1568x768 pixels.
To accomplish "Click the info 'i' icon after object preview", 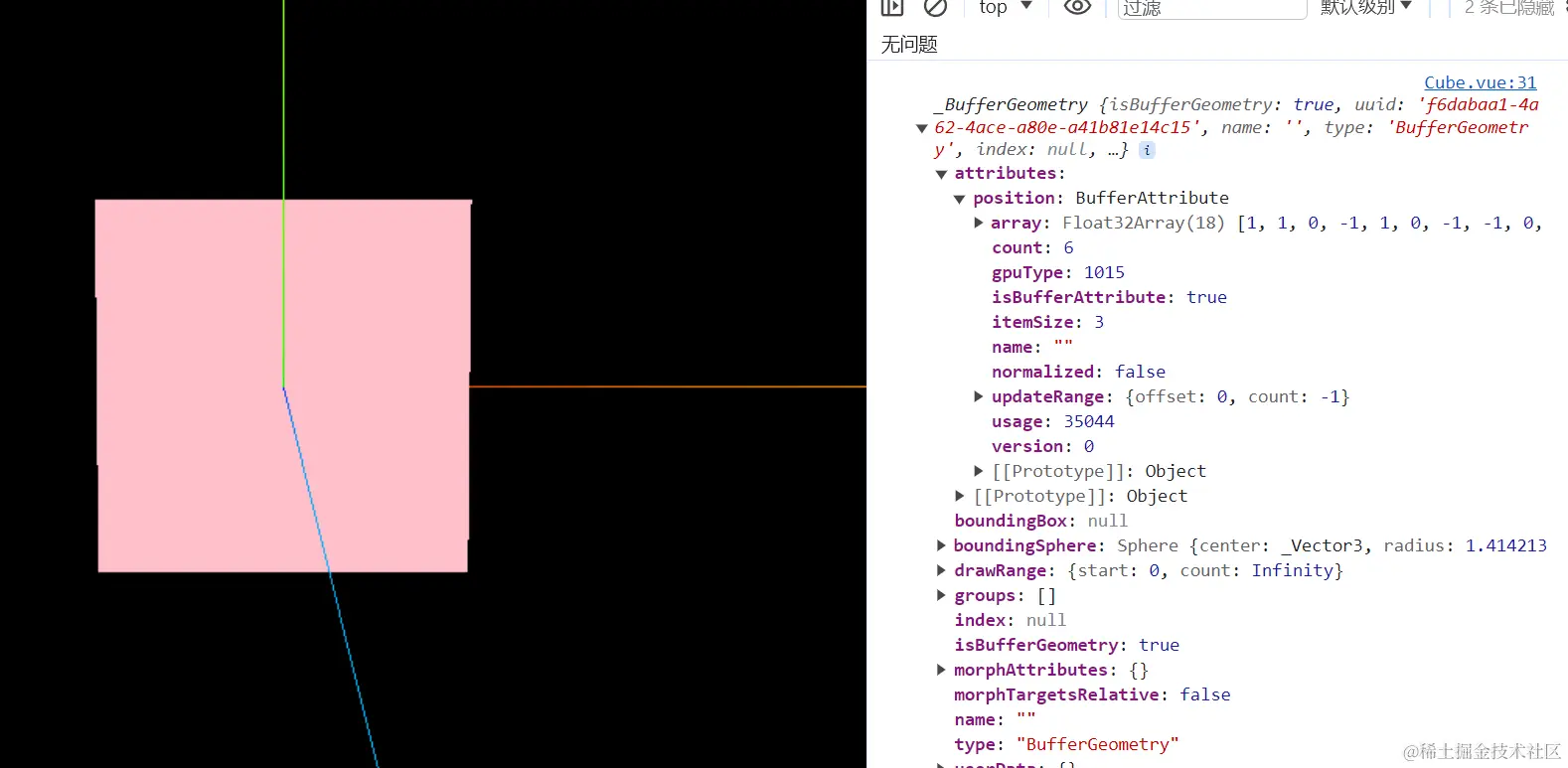I will pyautogui.click(x=1147, y=150).
